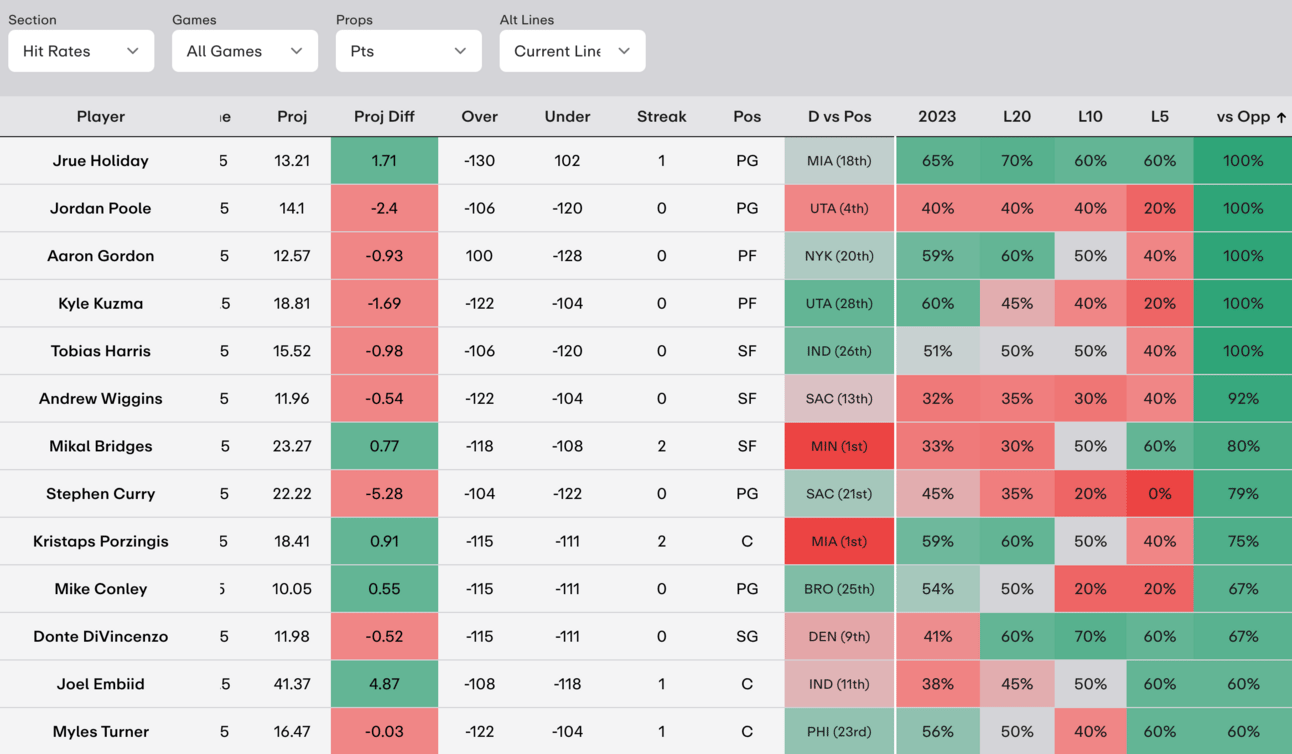Open the Section dropdown showing Hit Rates
1292x754 pixels.
tap(81, 51)
